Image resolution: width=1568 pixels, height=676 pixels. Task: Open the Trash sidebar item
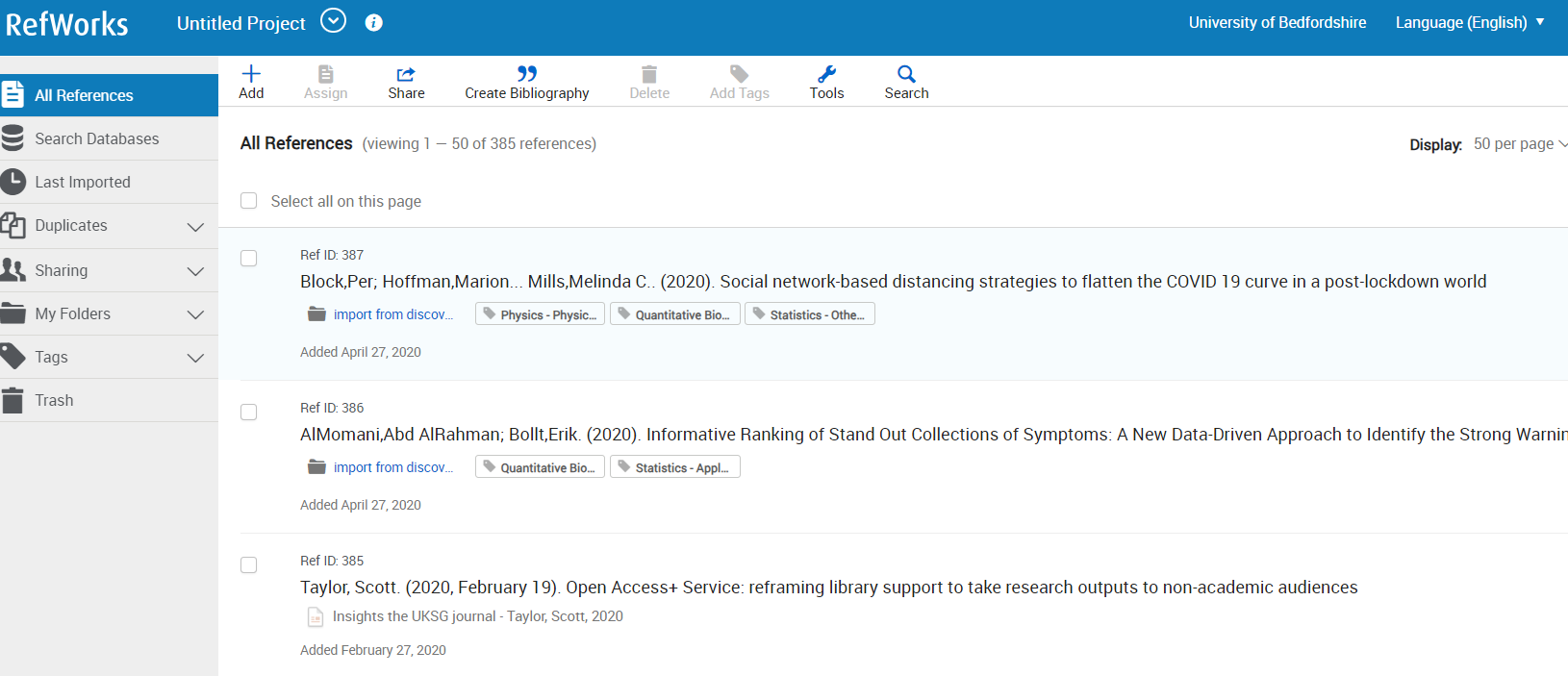(109, 400)
